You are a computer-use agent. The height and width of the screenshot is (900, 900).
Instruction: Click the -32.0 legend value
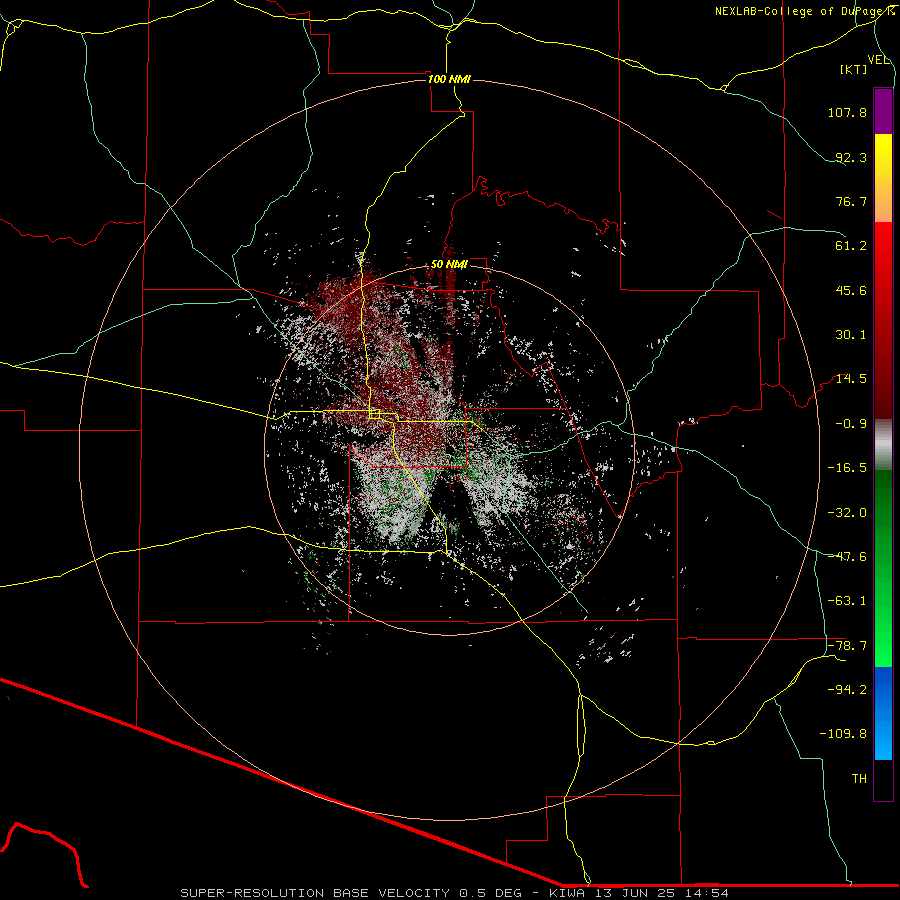(x=847, y=513)
